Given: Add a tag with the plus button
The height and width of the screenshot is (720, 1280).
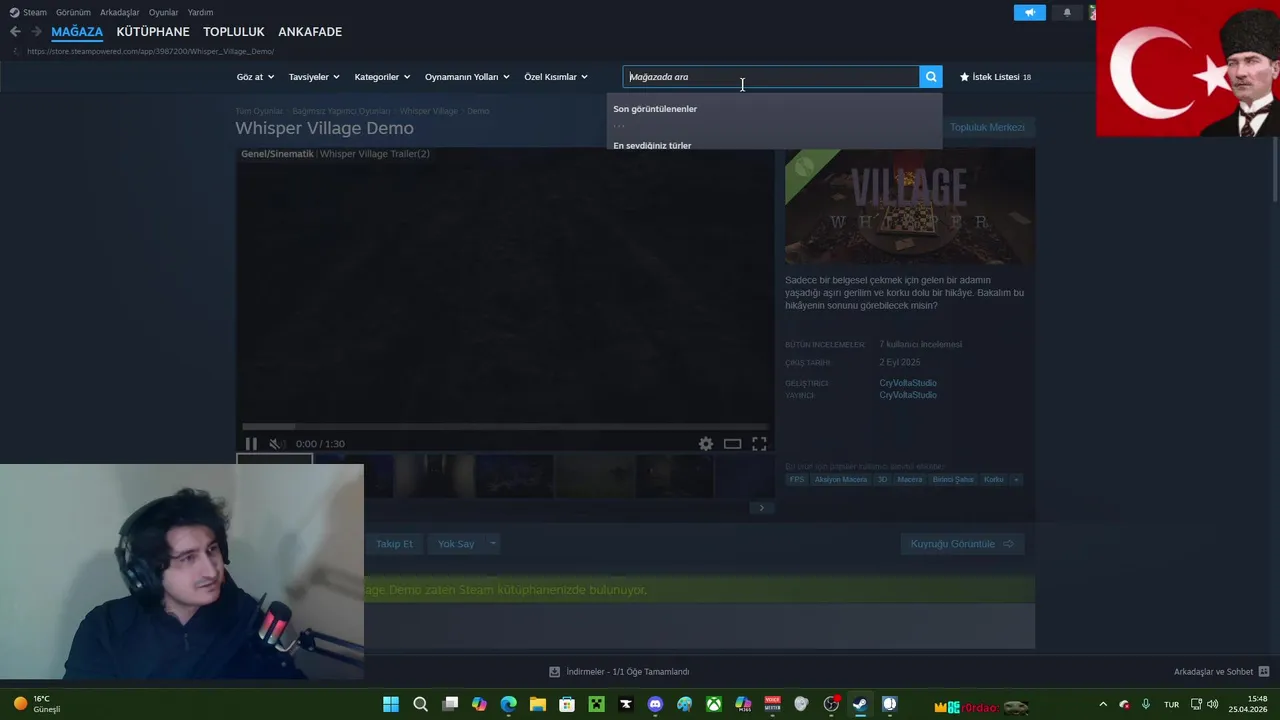Looking at the screenshot, I should (1016, 480).
